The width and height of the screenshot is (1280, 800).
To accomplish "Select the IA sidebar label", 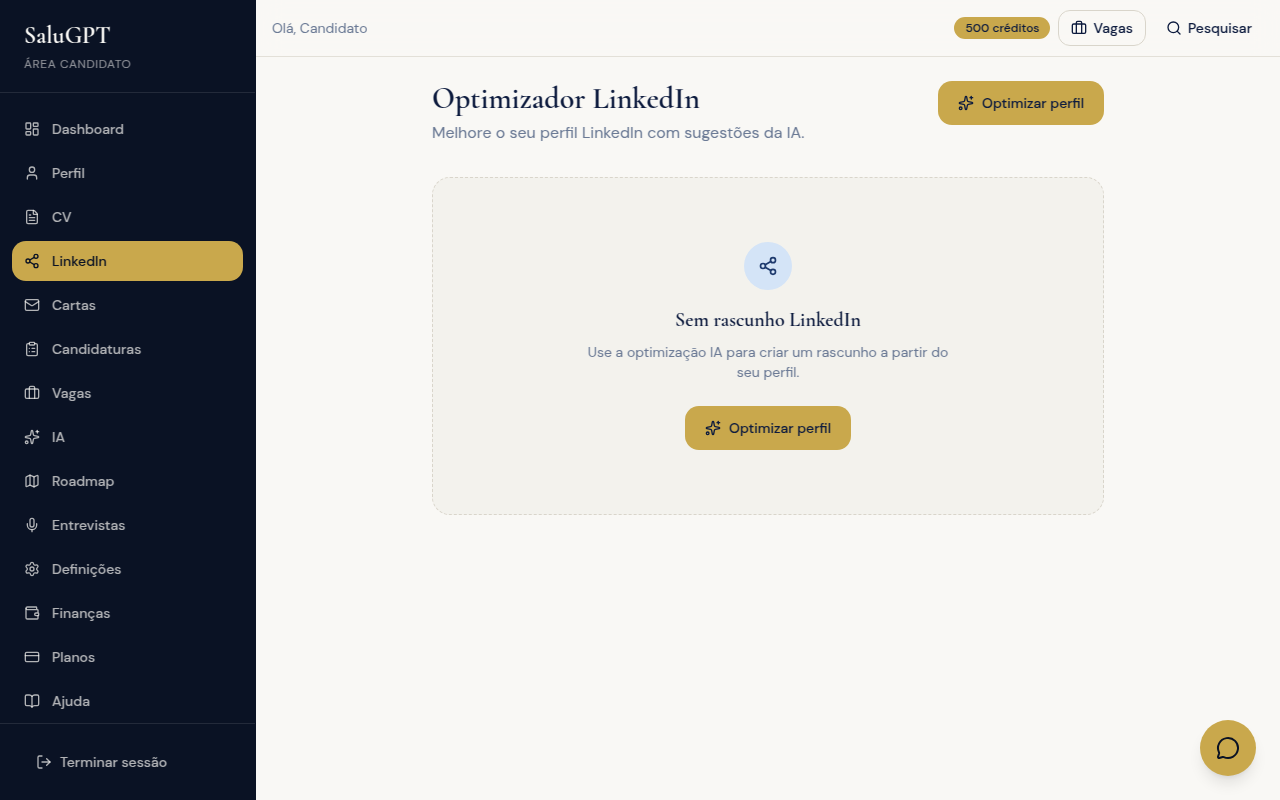I will pyautogui.click(x=58, y=437).
